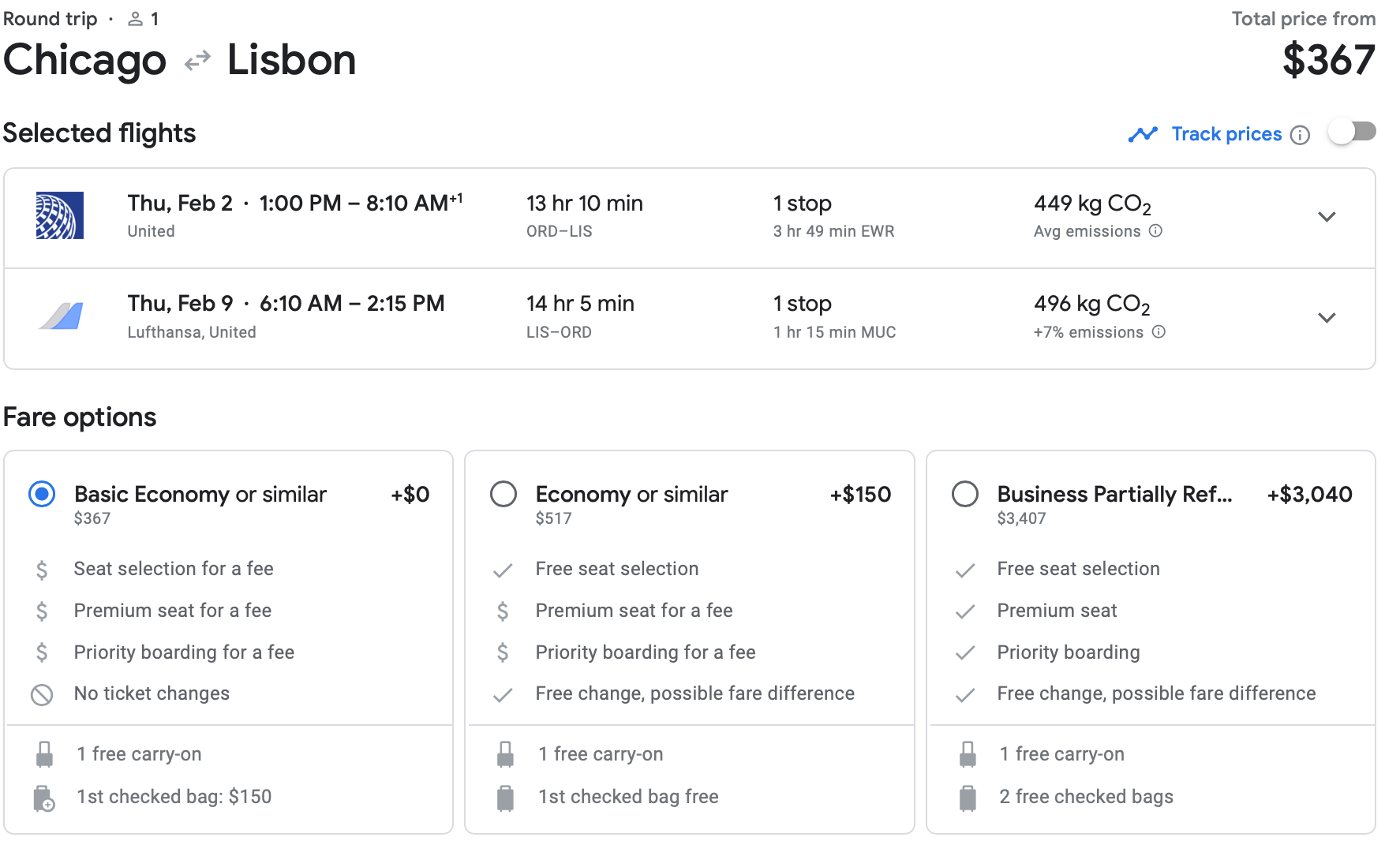
Task: Click the $367 total price
Action: 1328,60
